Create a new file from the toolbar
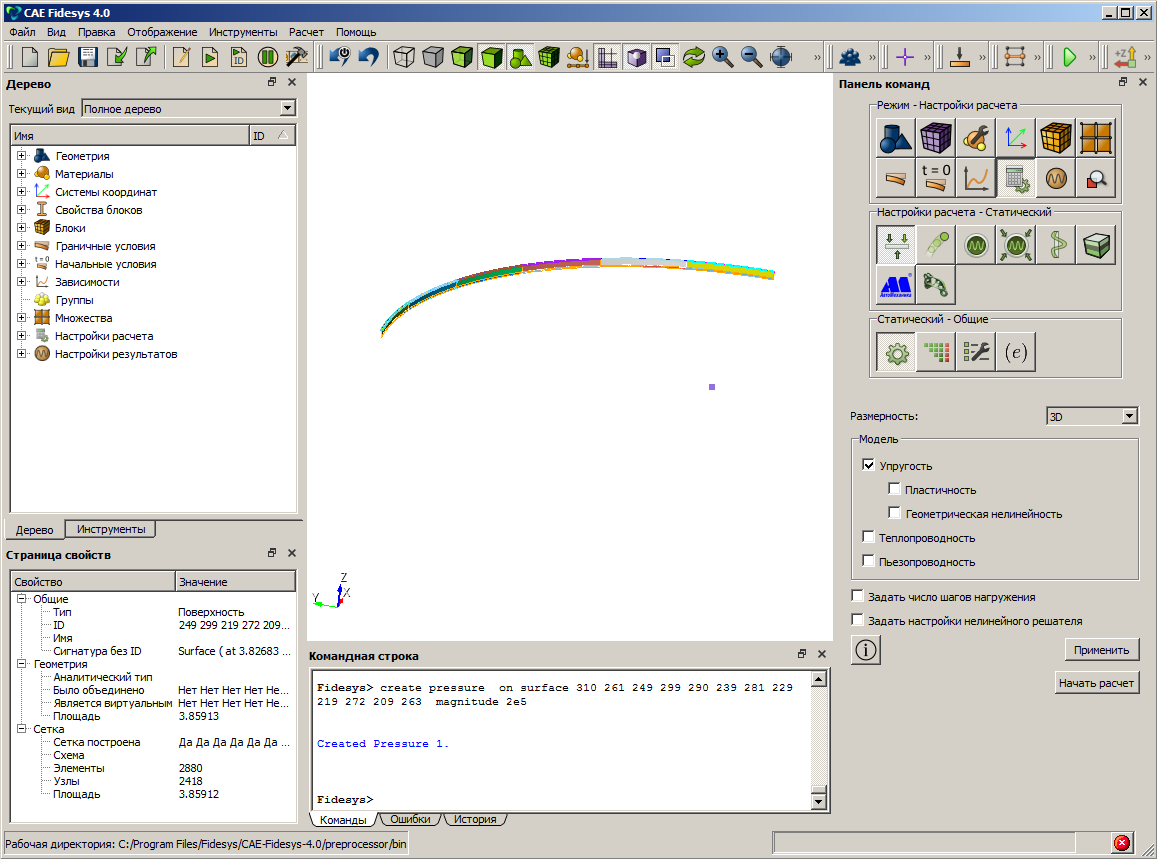The width and height of the screenshot is (1157, 859). click(x=30, y=57)
